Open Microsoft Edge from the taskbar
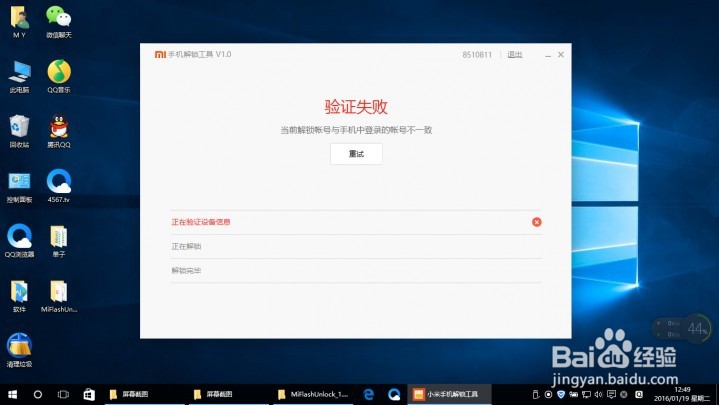This screenshot has height=405, width=719. point(369,394)
